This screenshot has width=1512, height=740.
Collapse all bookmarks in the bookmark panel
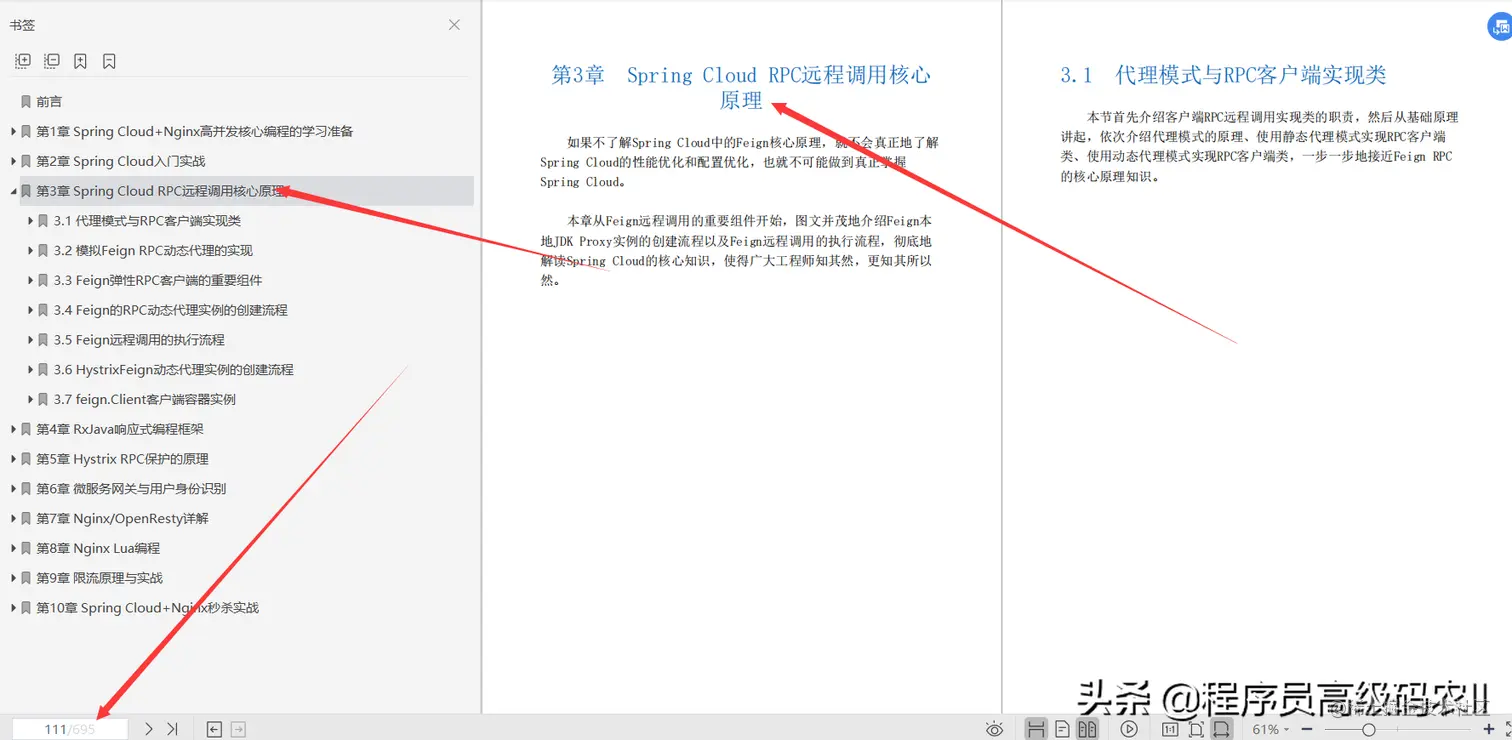point(51,60)
